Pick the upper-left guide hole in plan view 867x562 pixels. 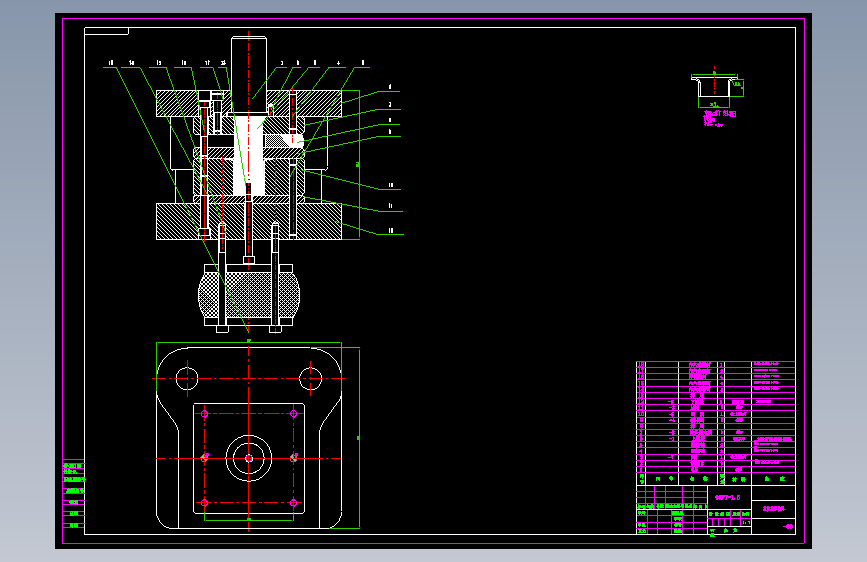tap(187, 379)
